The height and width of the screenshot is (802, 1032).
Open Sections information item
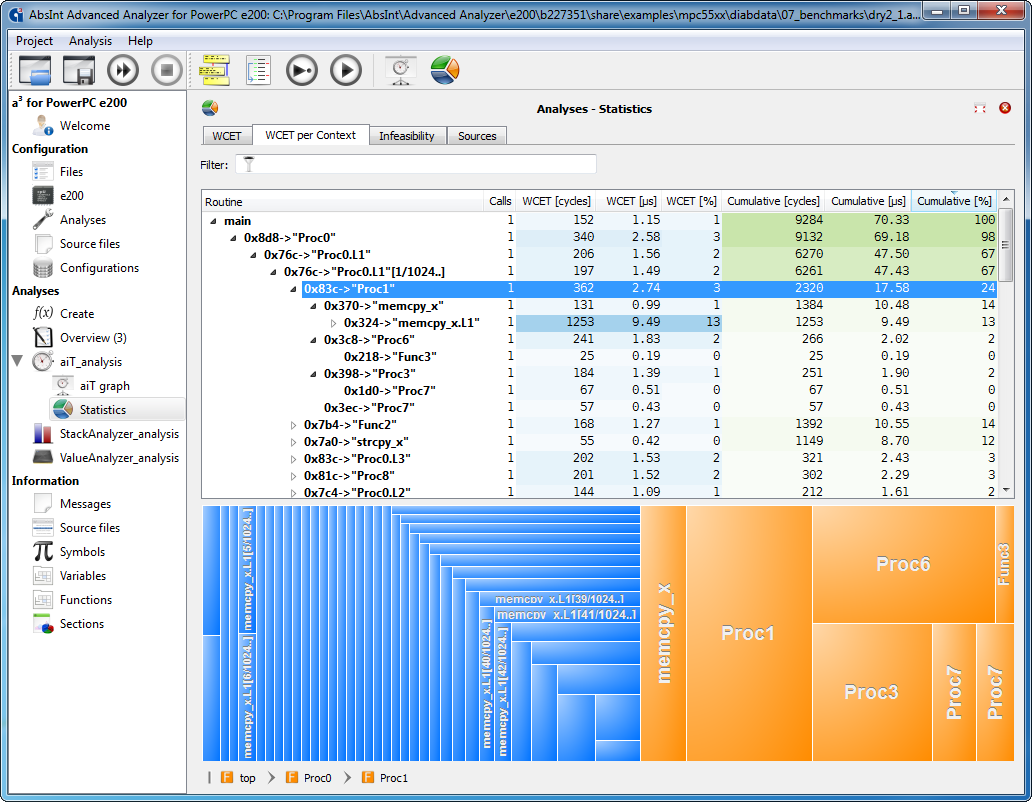click(x=82, y=624)
